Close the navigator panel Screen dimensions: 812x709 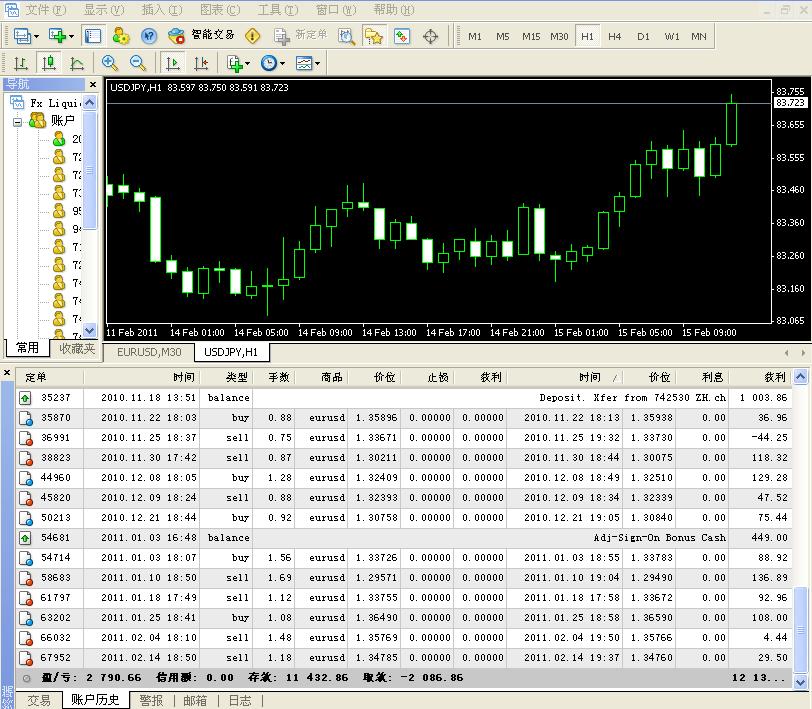click(93, 85)
